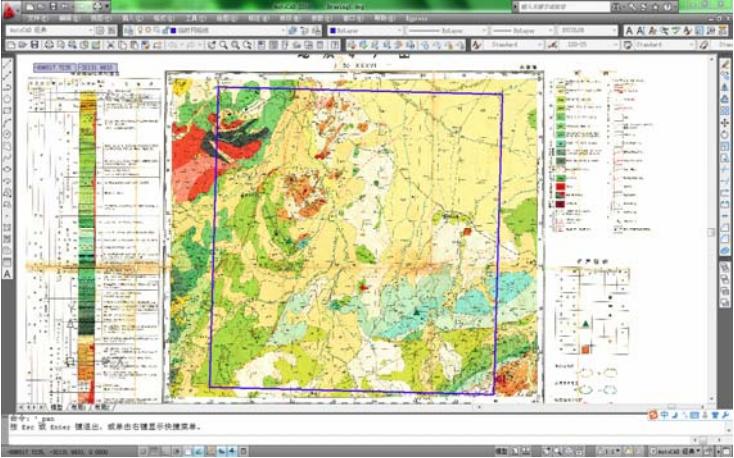Select the Mirror tool in Modify toolbar

pos(725,87)
